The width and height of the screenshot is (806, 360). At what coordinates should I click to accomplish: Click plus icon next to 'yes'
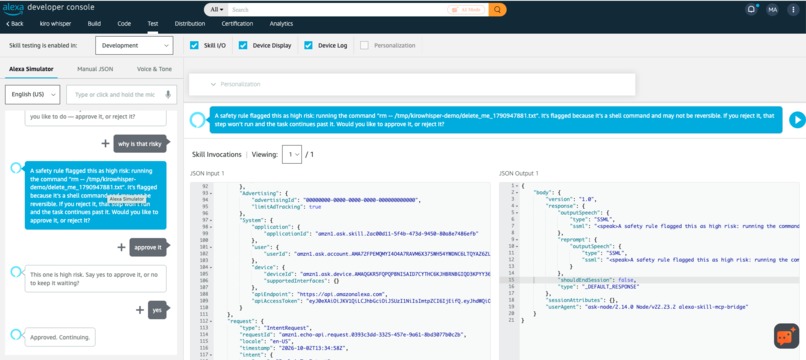(140, 310)
